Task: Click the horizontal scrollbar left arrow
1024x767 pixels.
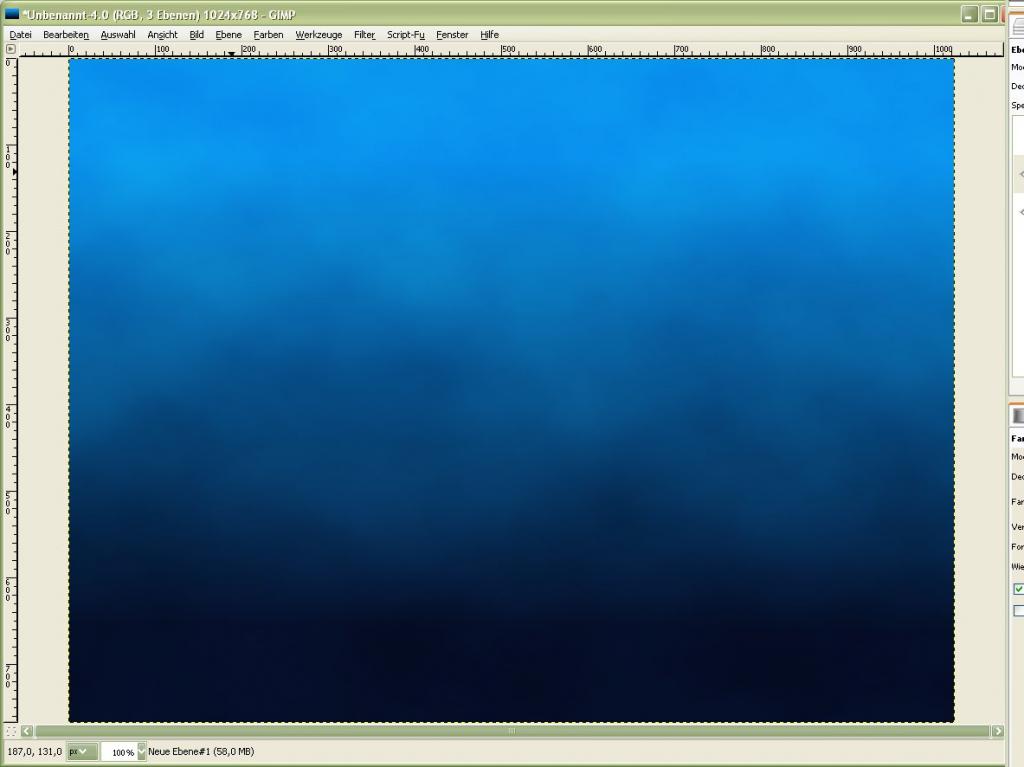Action: (x=27, y=731)
